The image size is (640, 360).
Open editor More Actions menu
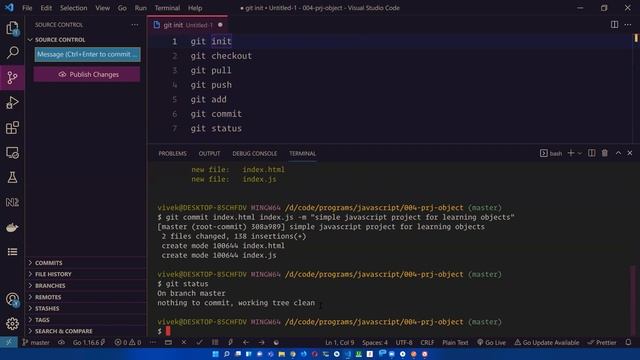(628, 25)
